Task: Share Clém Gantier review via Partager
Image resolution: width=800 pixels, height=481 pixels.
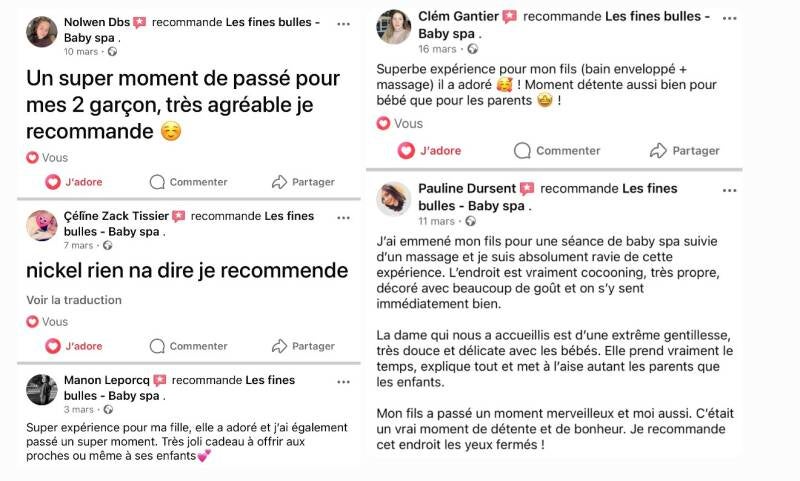Action: pyautogui.click(x=658, y=150)
